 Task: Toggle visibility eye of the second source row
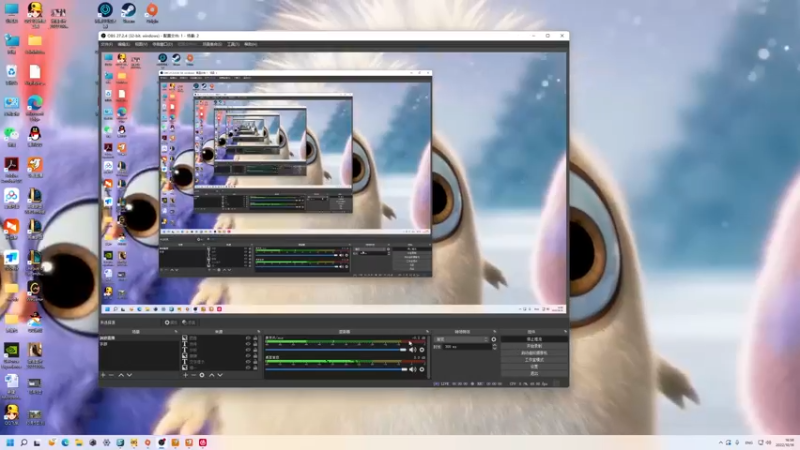coord(248,344)
